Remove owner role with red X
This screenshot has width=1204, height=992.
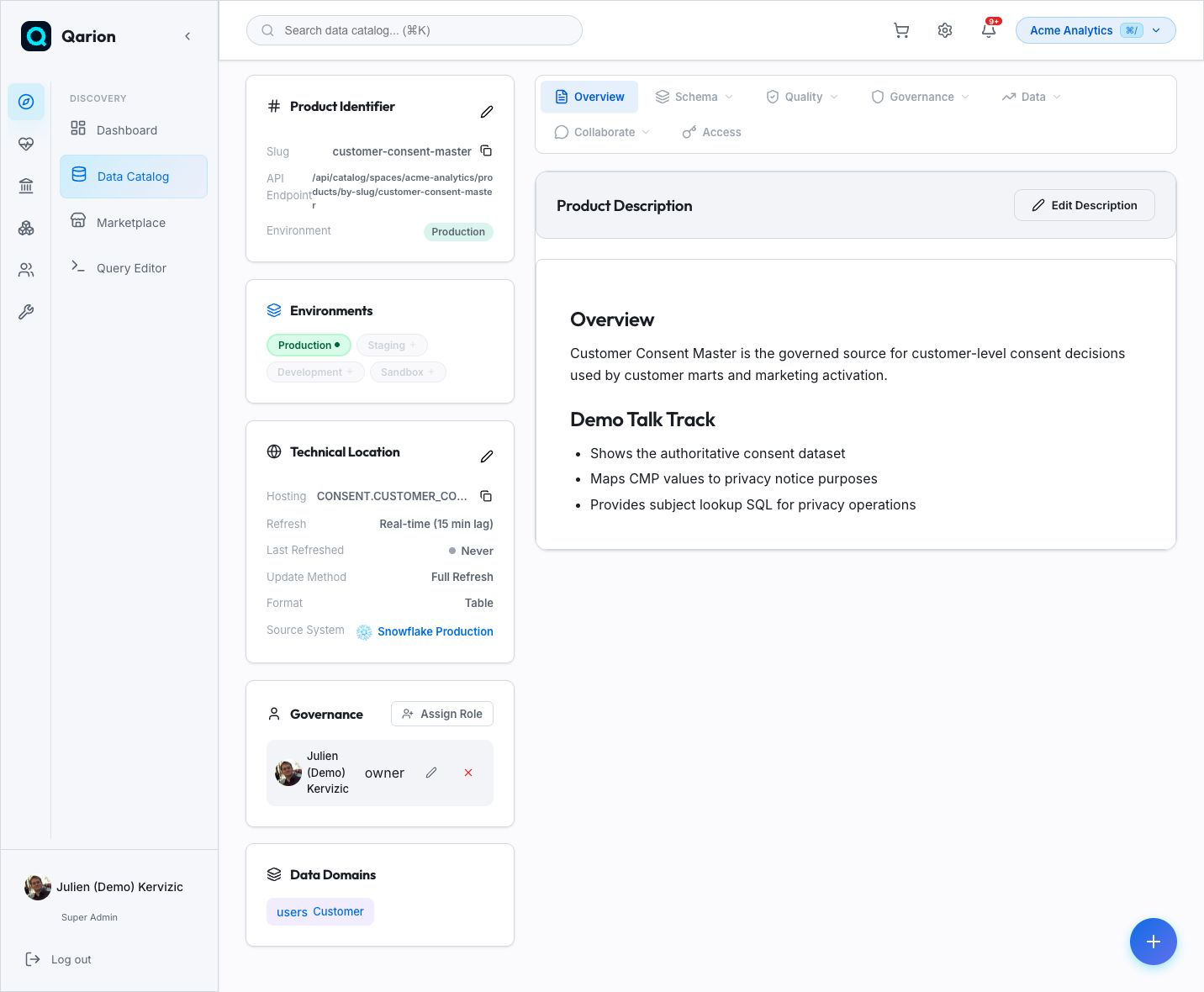(x=468, y=773)
